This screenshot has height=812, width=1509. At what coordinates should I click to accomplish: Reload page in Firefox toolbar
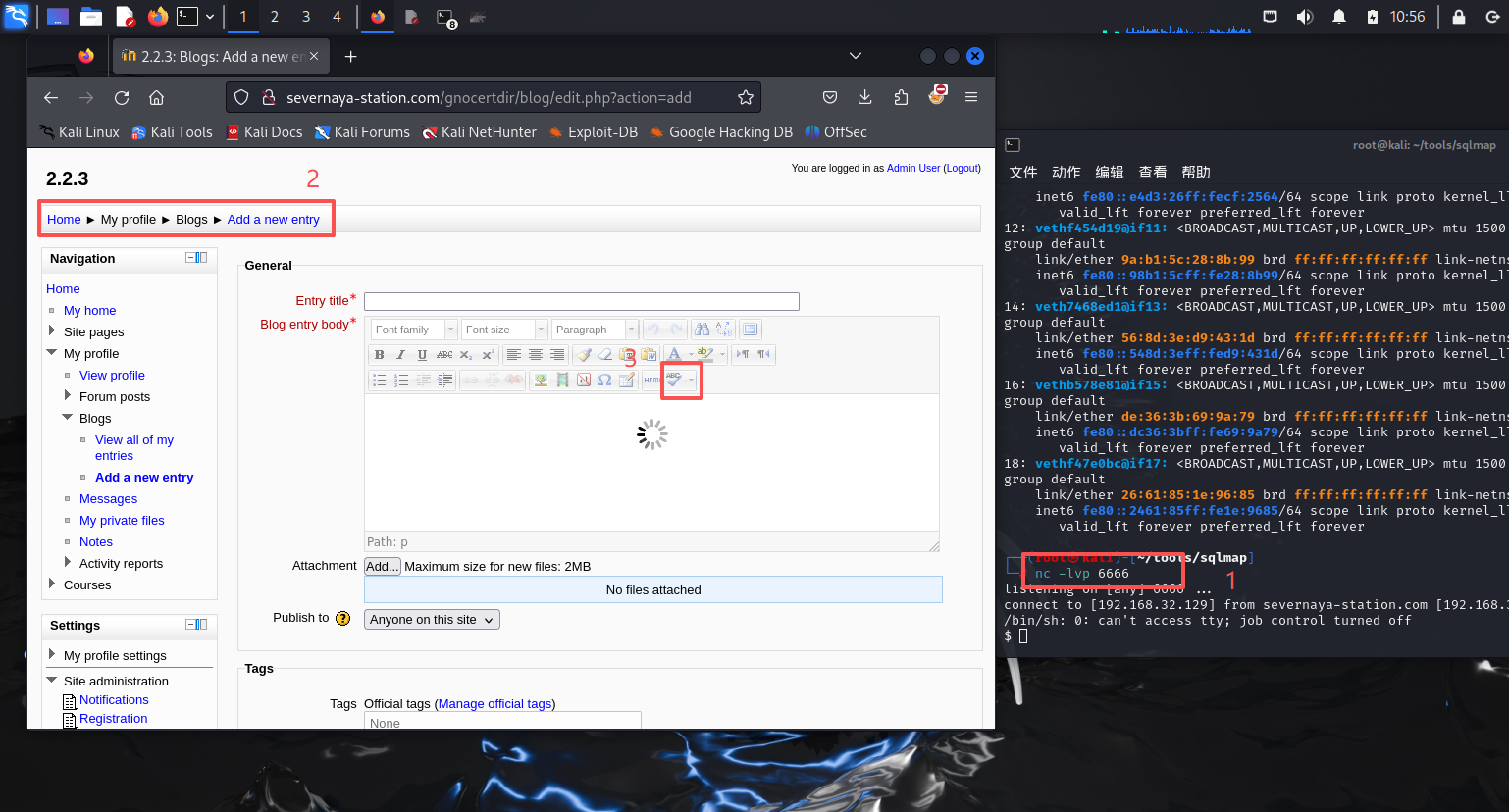pyautogui.click(x=122, y=97)
